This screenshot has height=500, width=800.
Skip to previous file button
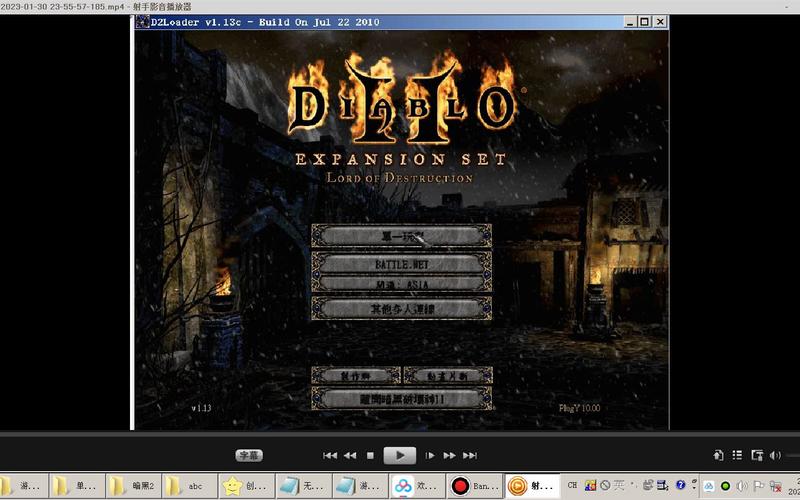coord(330,456)
